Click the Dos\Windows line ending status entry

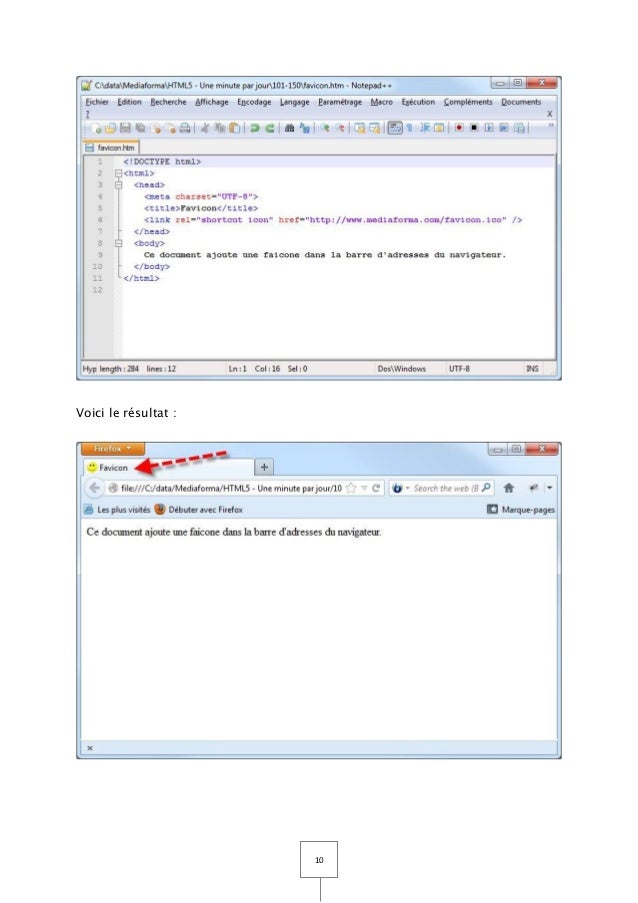402,369
